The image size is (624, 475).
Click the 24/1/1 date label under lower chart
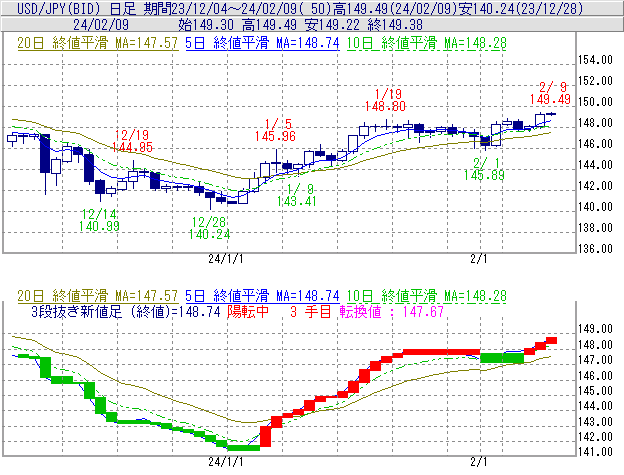(x=226, y=461)
